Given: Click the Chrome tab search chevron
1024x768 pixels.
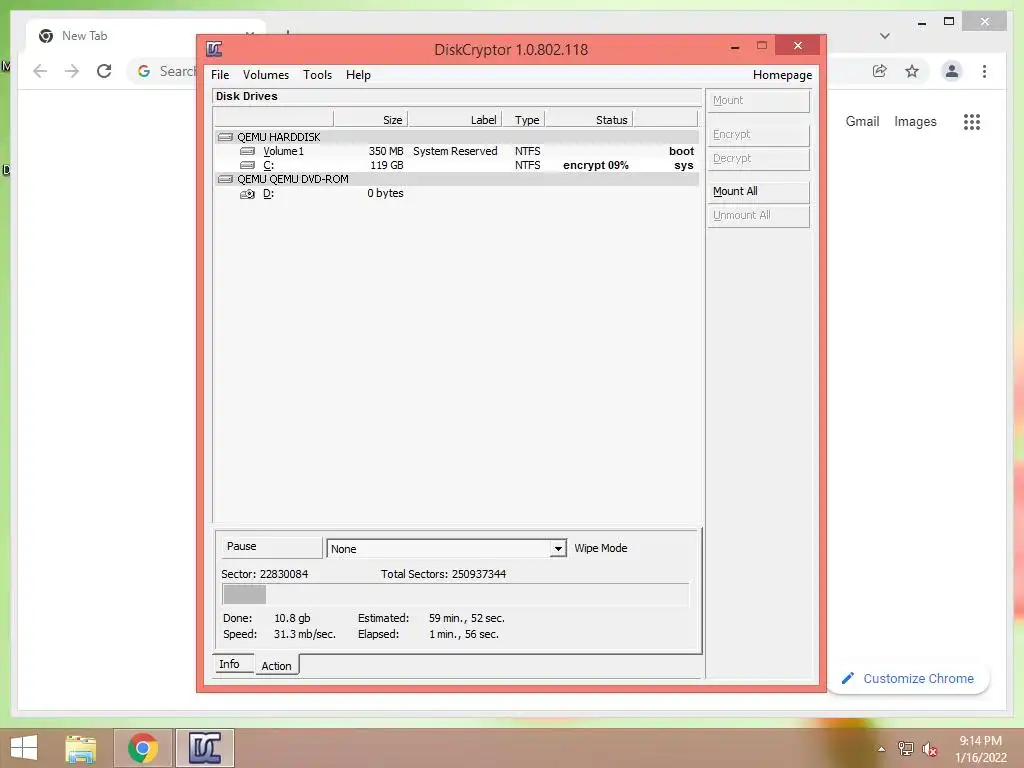Looking at the screenshot, I should point(885,36).
